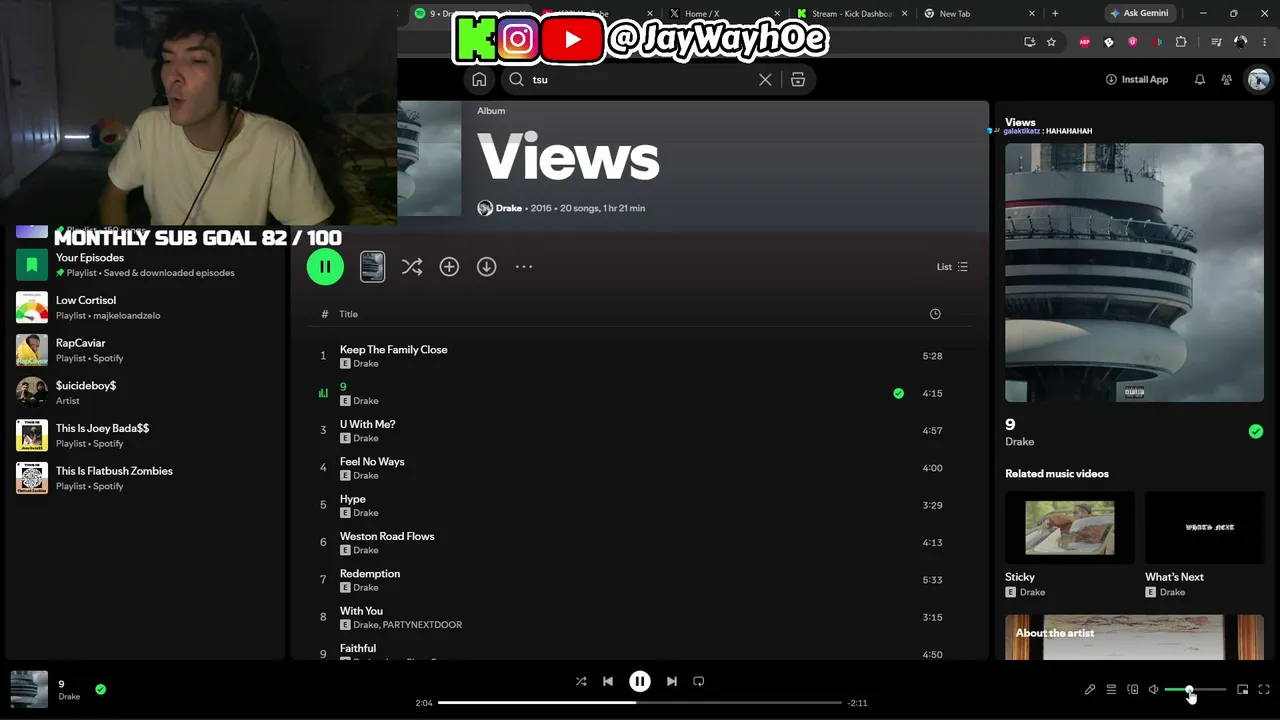Viewport: 1280px width, 720px height.
Task: Open Your Episodes in the library
Action: 145,265
